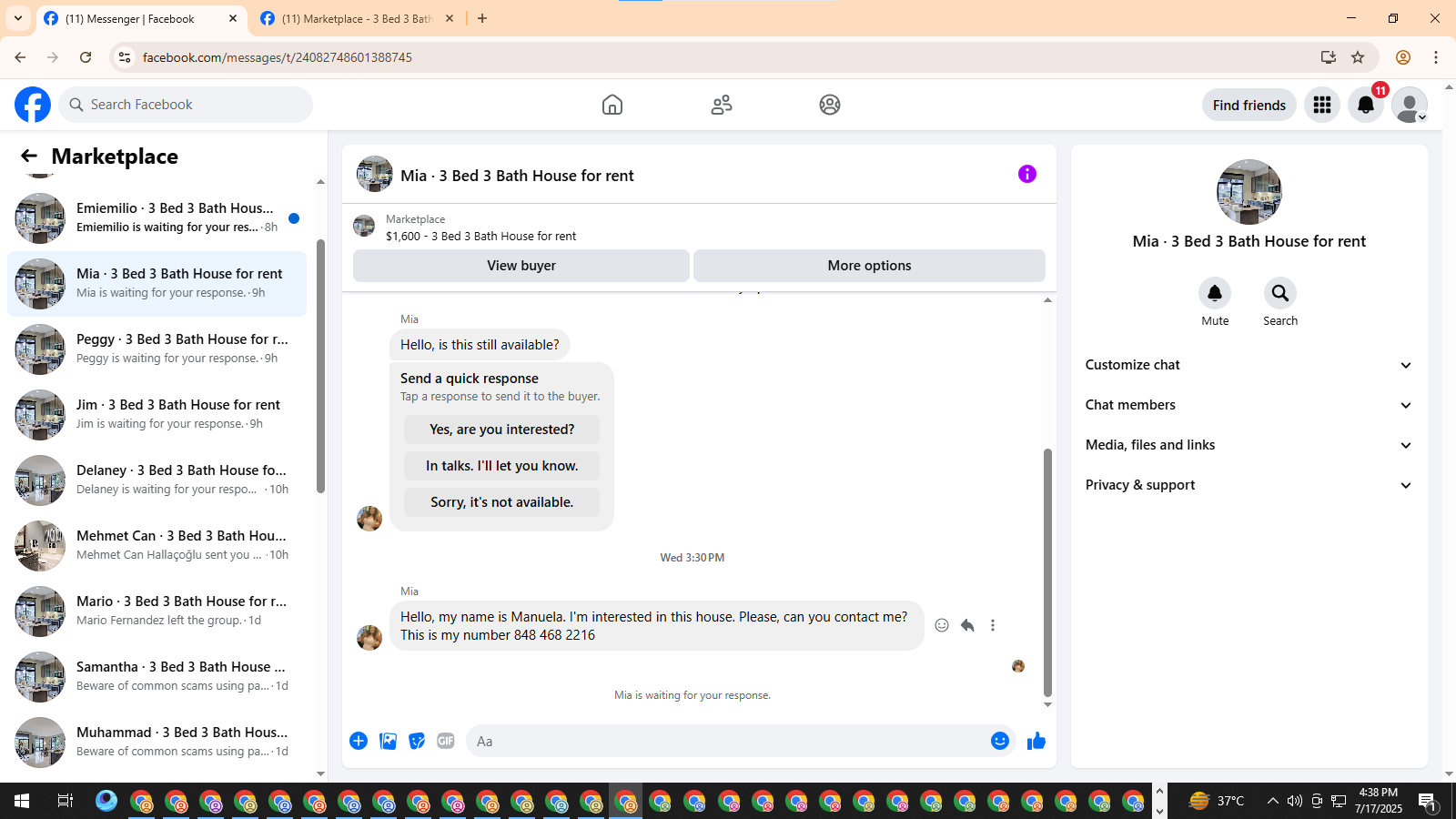Click the View buyer button
The width and height of the screenshot is (1456, 819).
pos(521,266)
